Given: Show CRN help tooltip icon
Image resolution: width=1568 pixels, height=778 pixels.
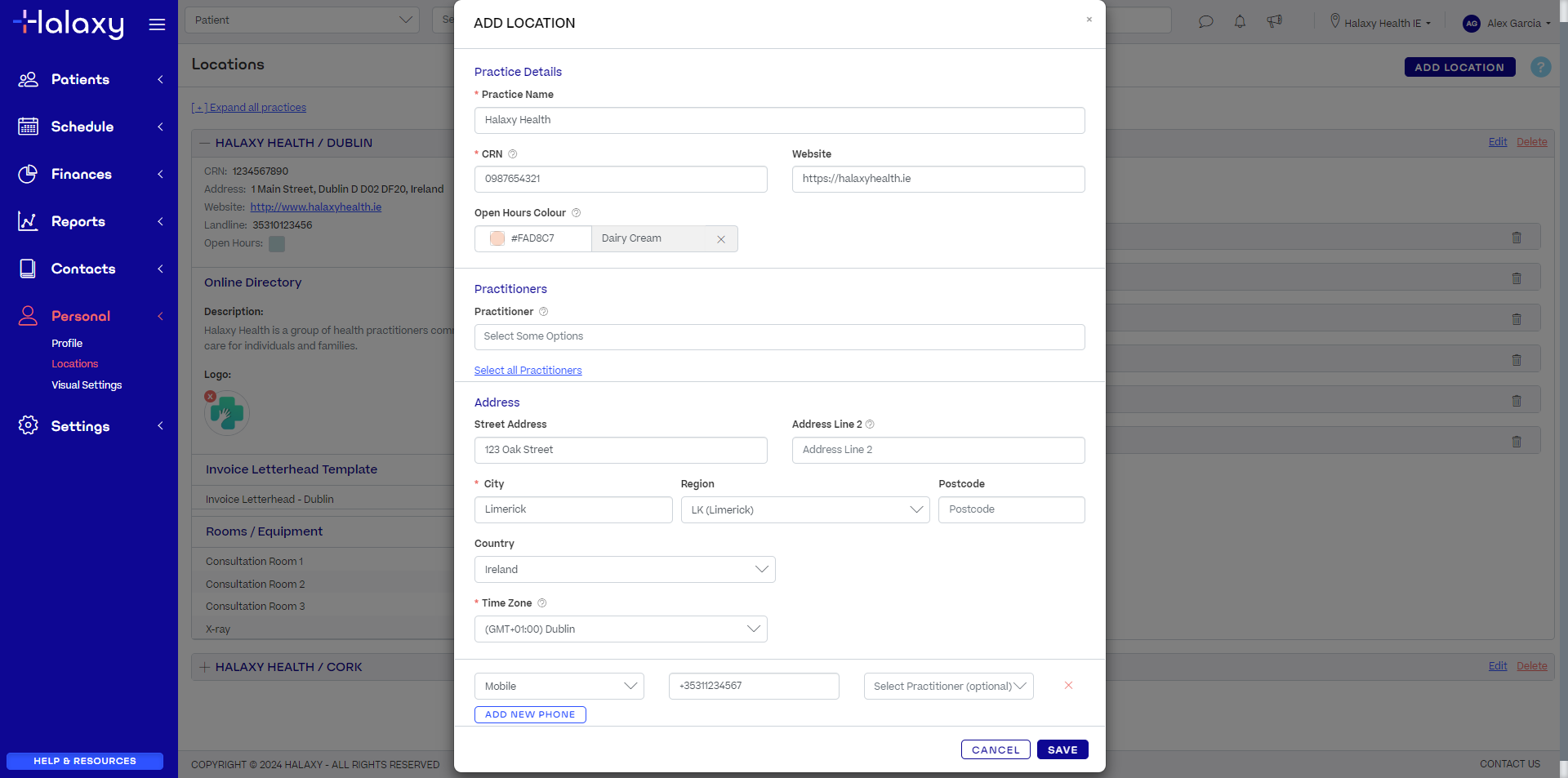Looking at the screenshot, I should click(513, 154).
